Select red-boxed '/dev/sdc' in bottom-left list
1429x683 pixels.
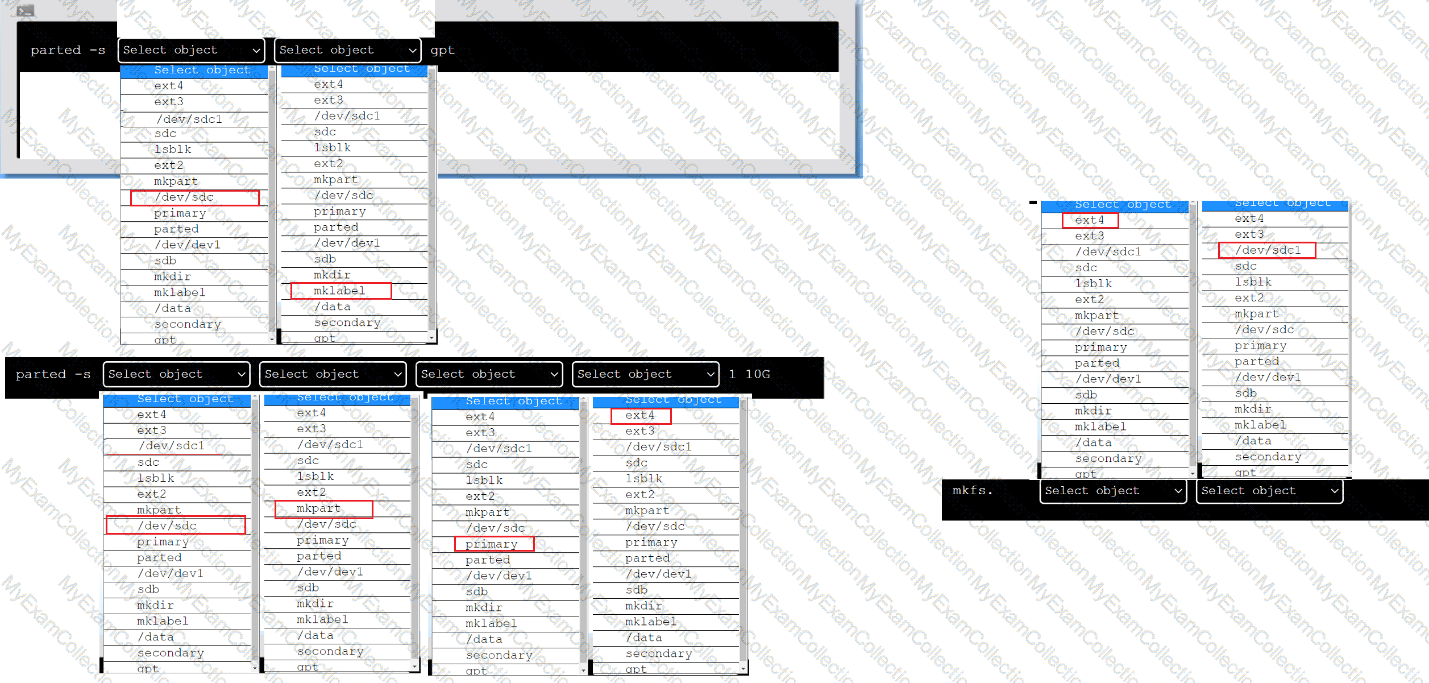[175, 526]
